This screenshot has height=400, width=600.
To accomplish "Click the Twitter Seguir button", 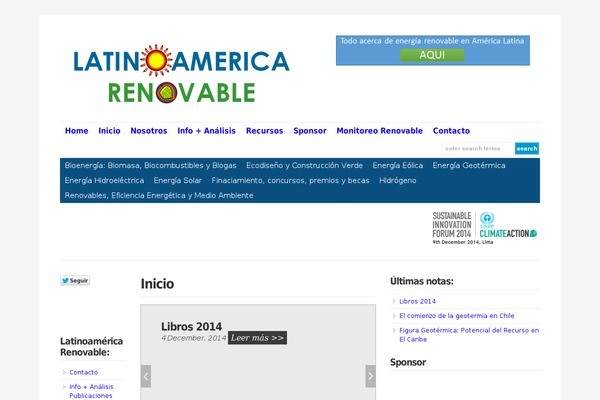I will click(75, 281).
